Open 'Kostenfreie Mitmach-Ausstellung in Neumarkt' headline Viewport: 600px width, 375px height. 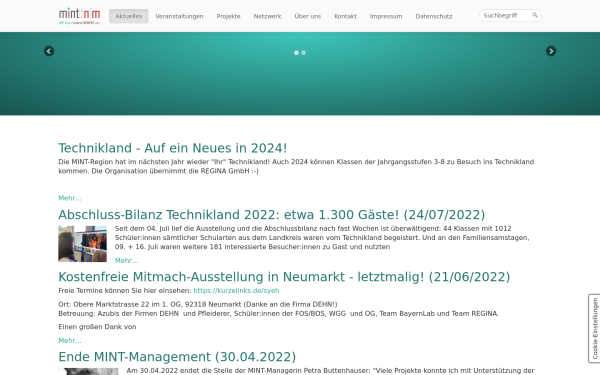(x=284, y=277)
